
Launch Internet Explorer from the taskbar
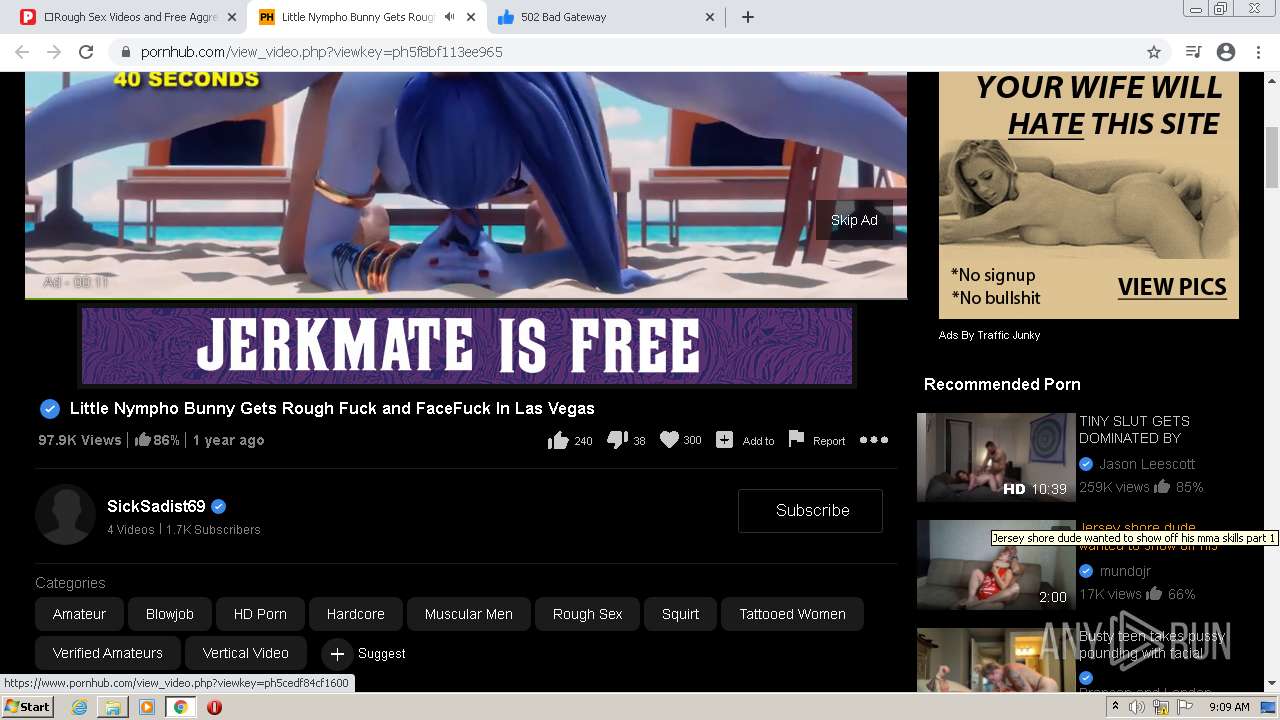(x=79, y=707)
